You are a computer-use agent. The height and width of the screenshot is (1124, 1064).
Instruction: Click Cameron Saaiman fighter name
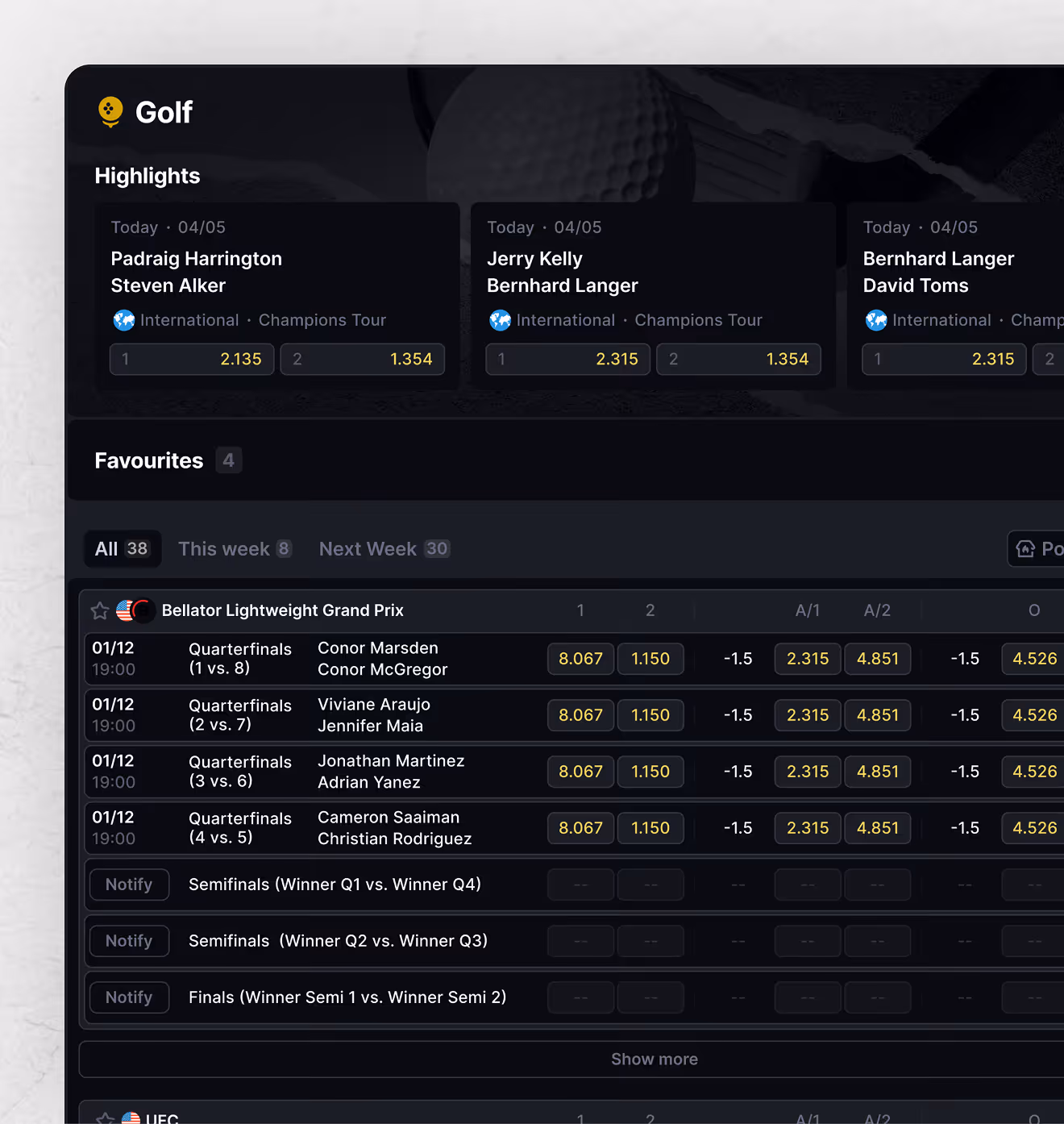(x=389, y=818)
